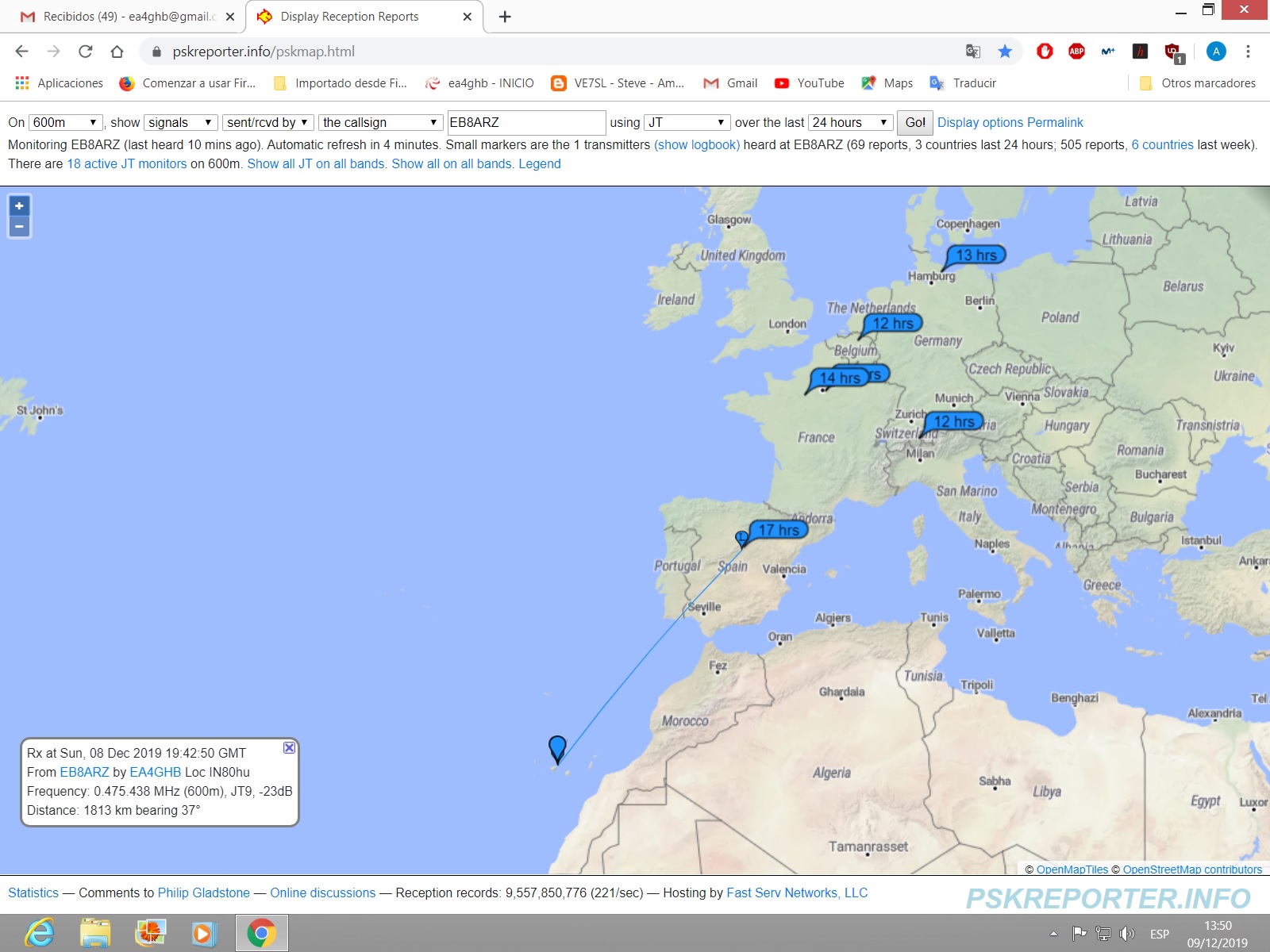This screenshot has width=1270, height=952.
Task: Open ea4ghb - INICIO bookmark
Action: coord(479,83)
